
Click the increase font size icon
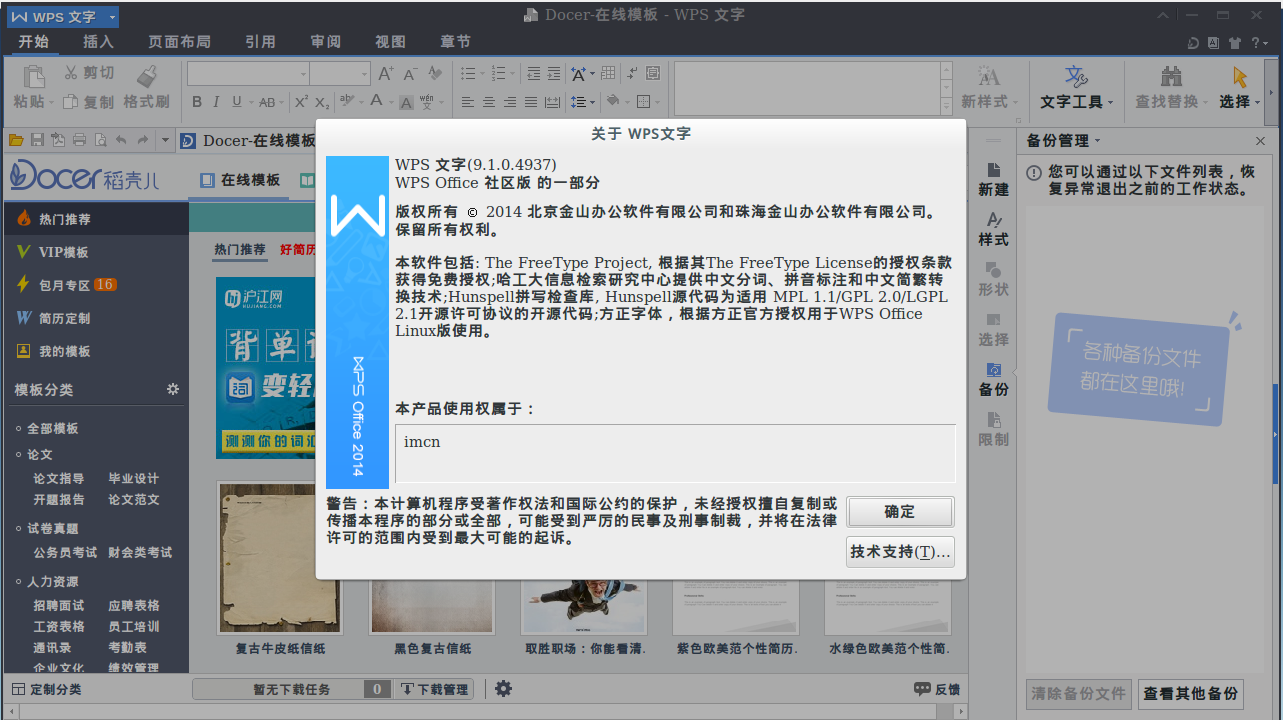386,74
